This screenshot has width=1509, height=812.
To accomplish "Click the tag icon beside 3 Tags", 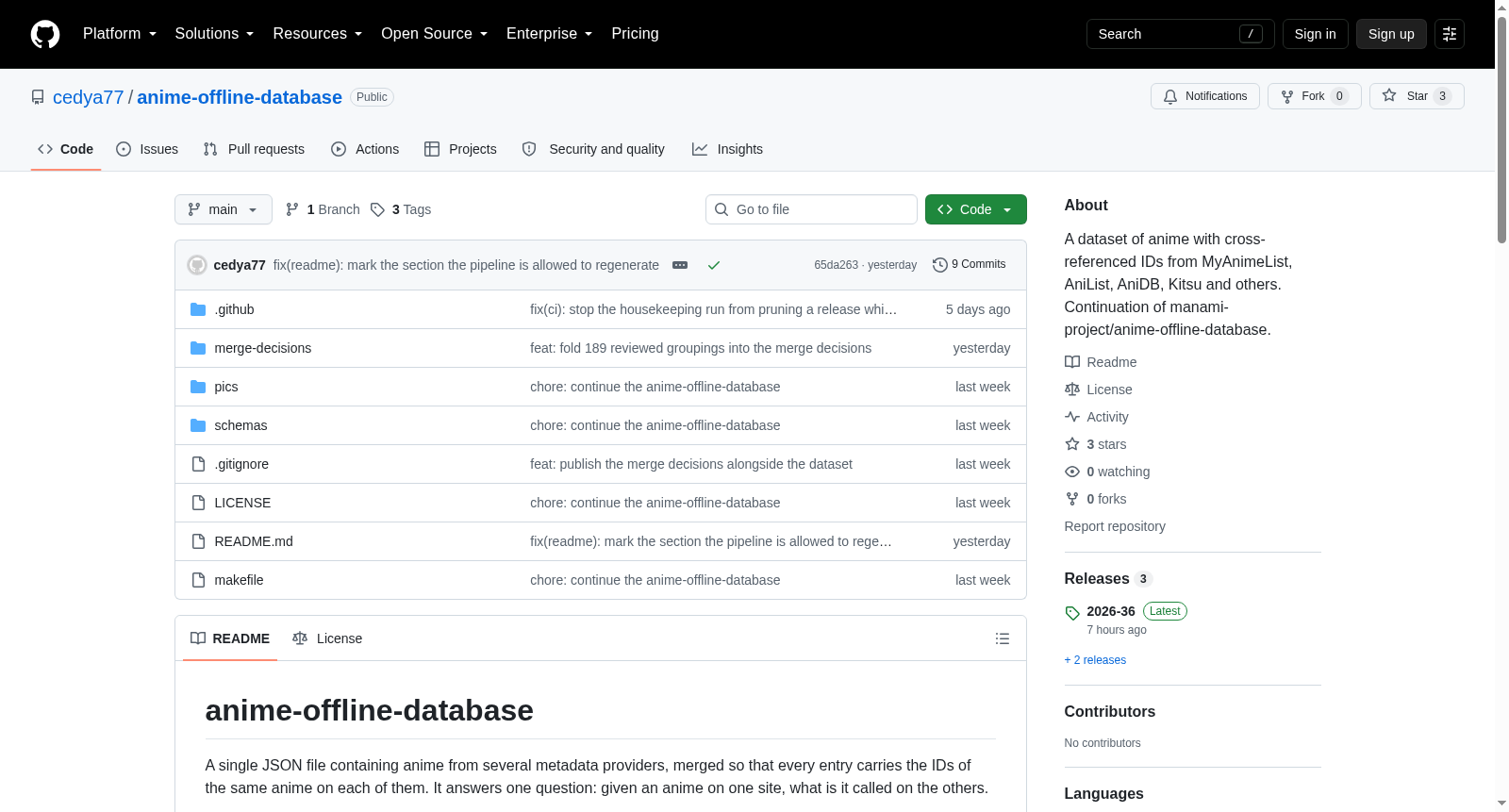I will click(377, 209).
